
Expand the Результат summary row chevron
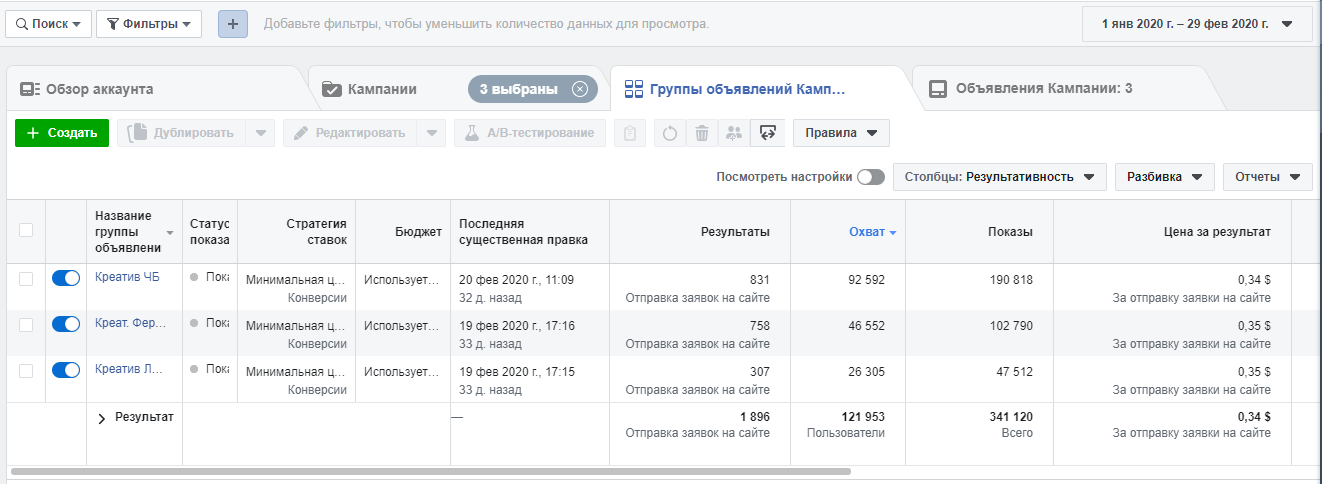click(x=101, y=419)
